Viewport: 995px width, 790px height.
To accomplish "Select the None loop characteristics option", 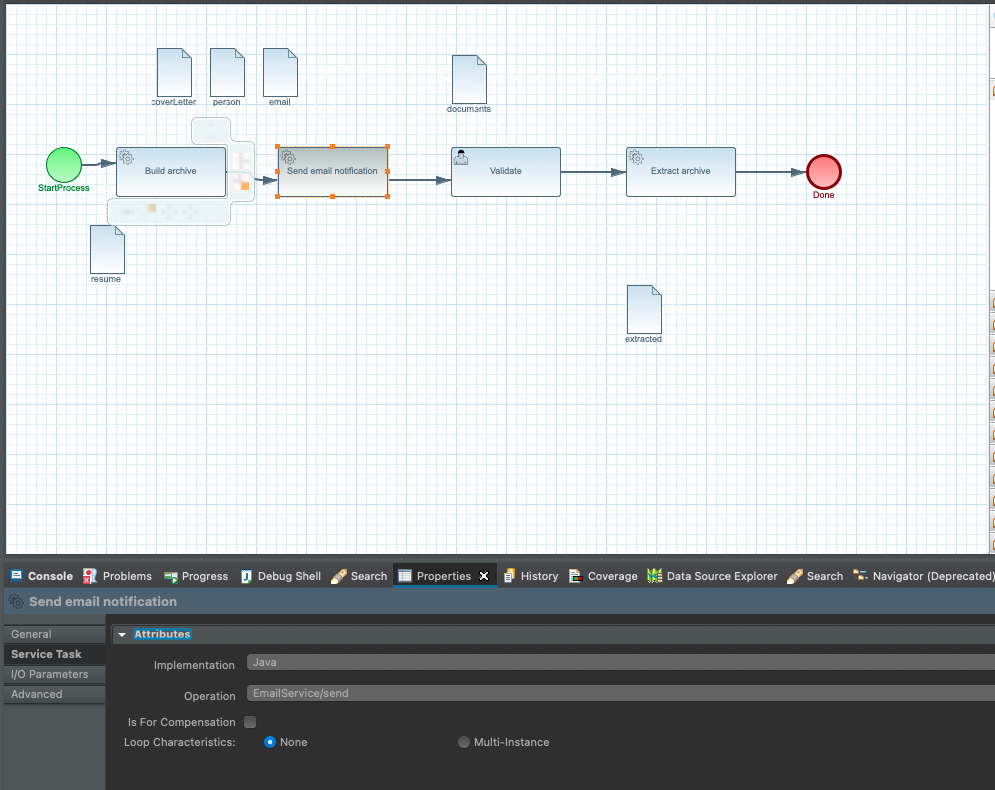I will [x=270, y=742].
